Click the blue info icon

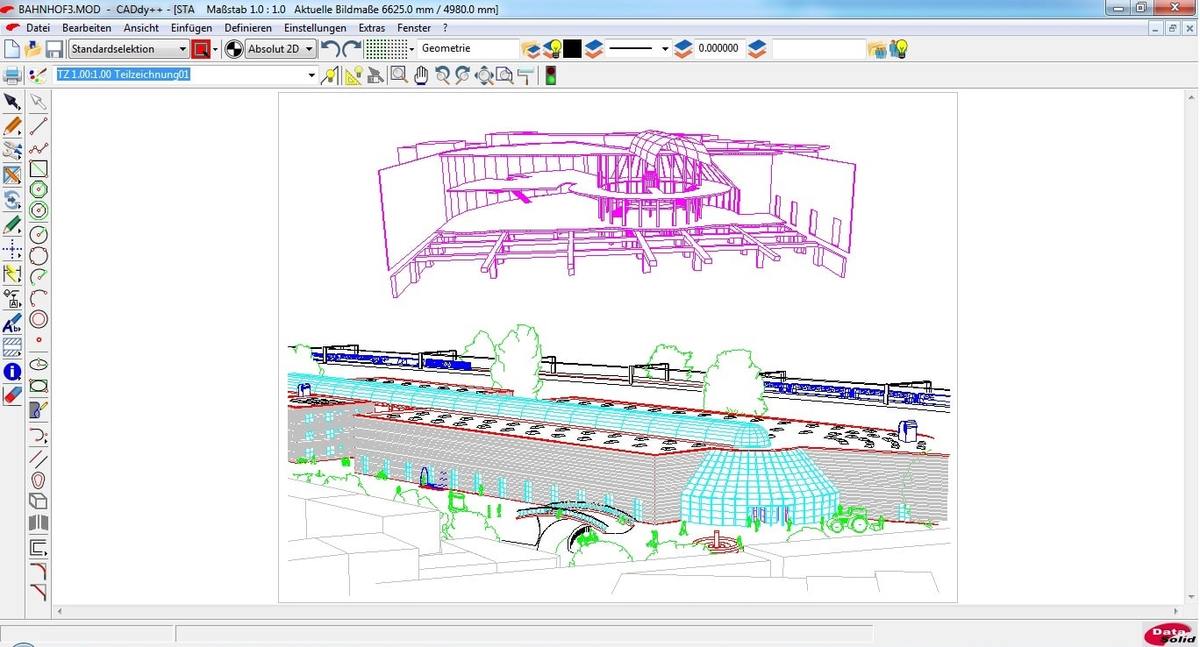coord(12,371)
